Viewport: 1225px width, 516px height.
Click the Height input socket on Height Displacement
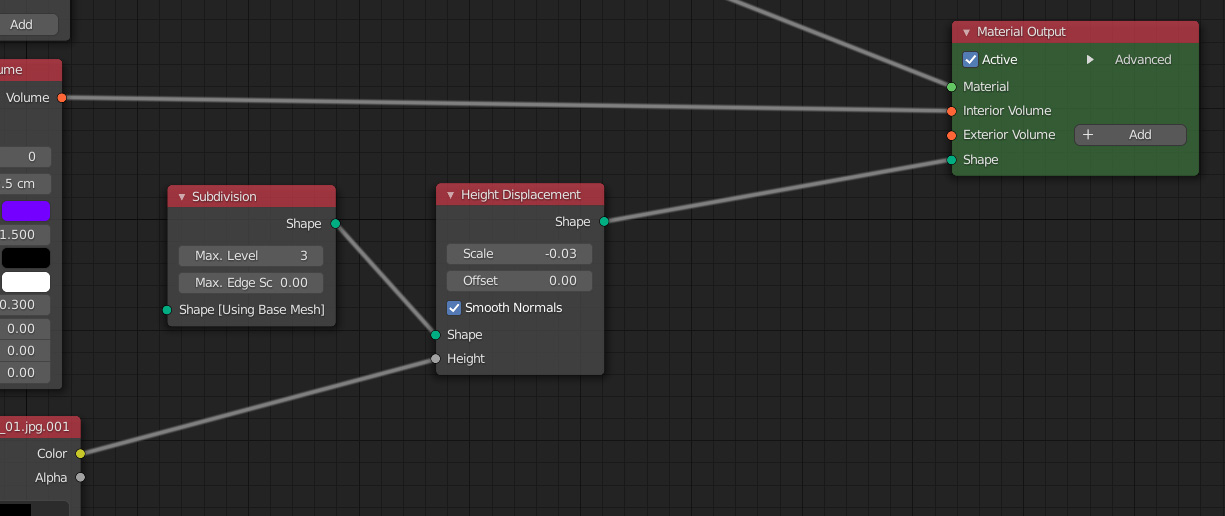(x=435, y=358)
